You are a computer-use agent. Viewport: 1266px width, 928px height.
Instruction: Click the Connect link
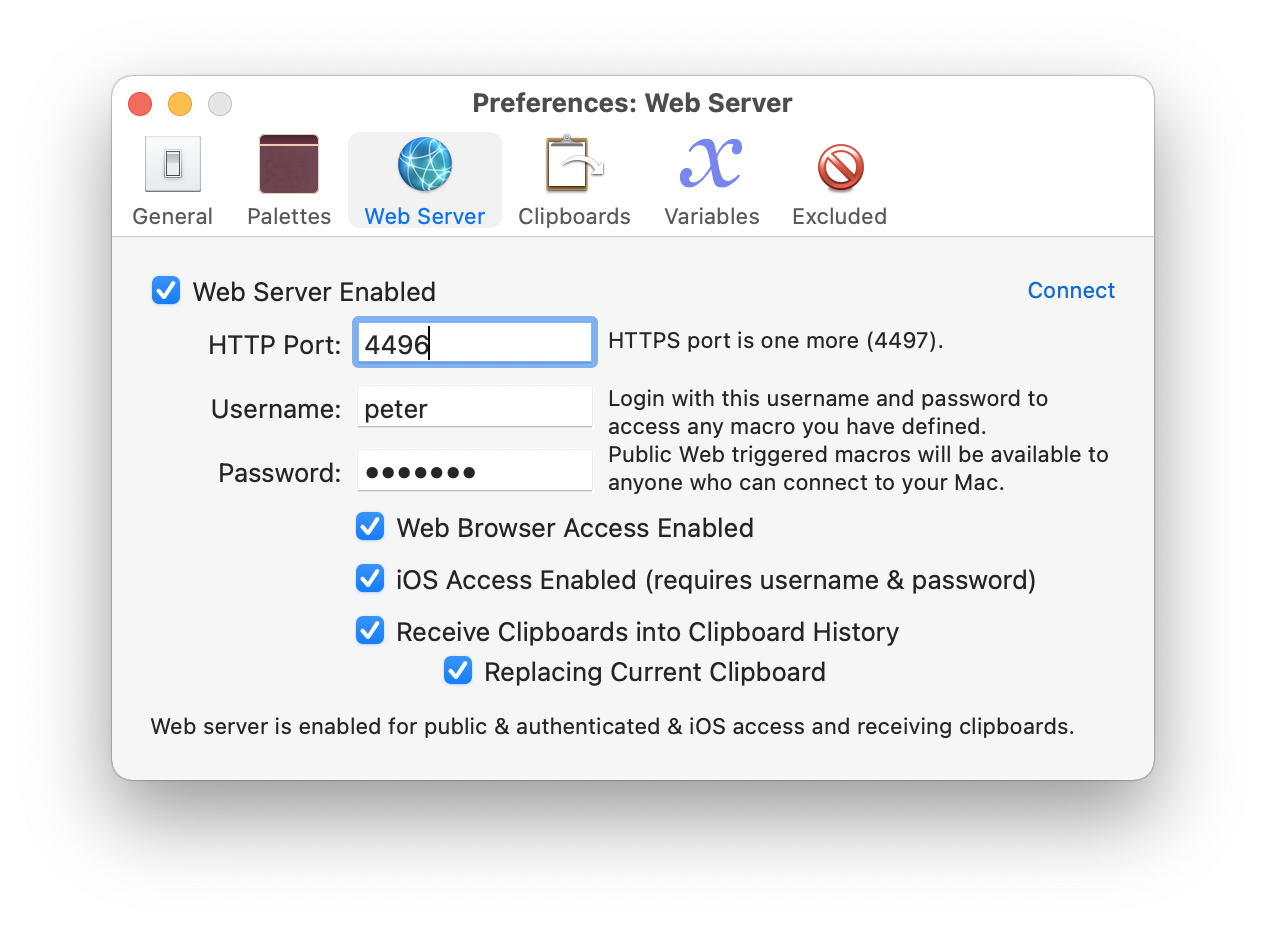pos(1070,290)
